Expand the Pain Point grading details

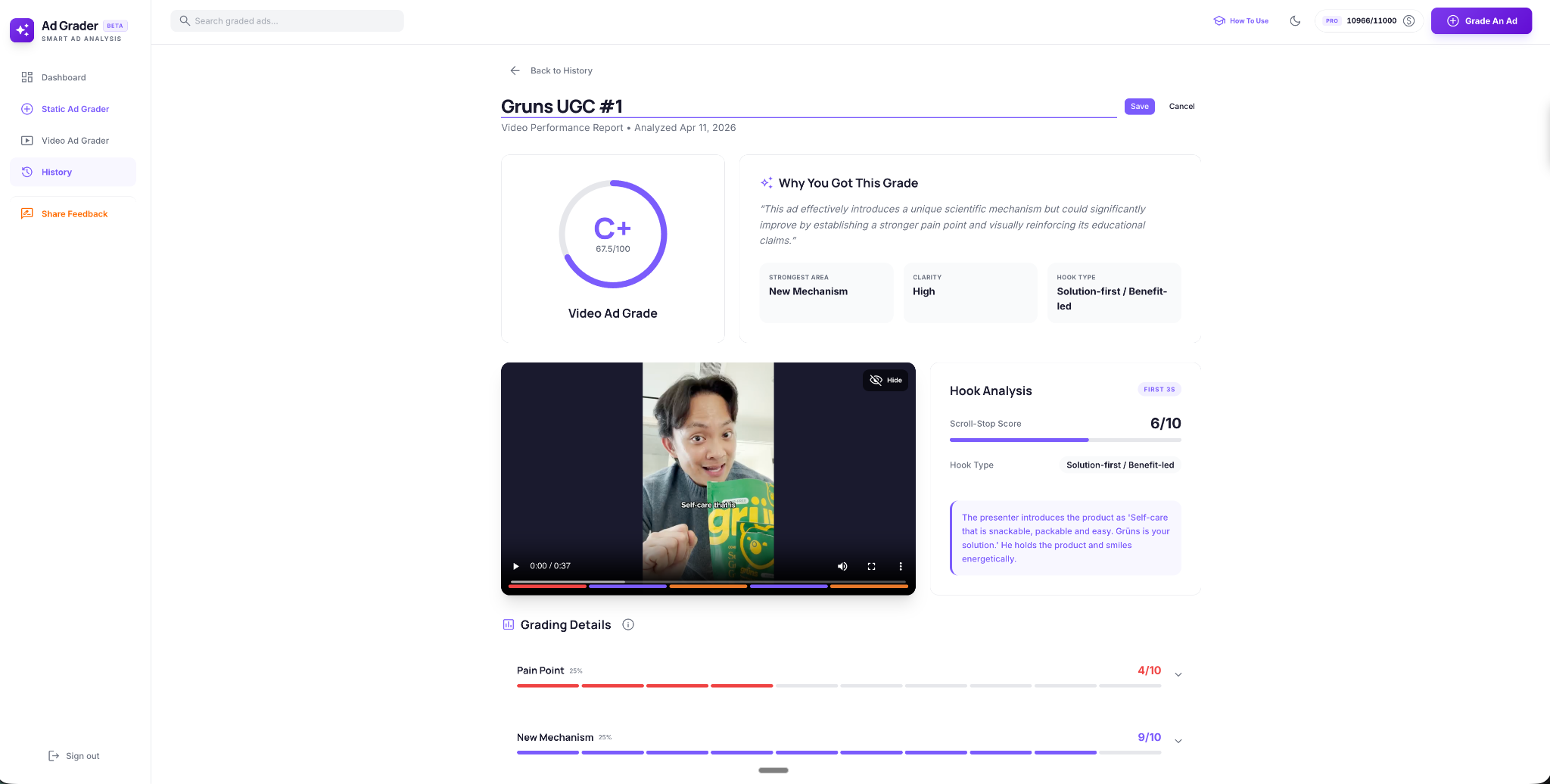(x=1178, y=673)
